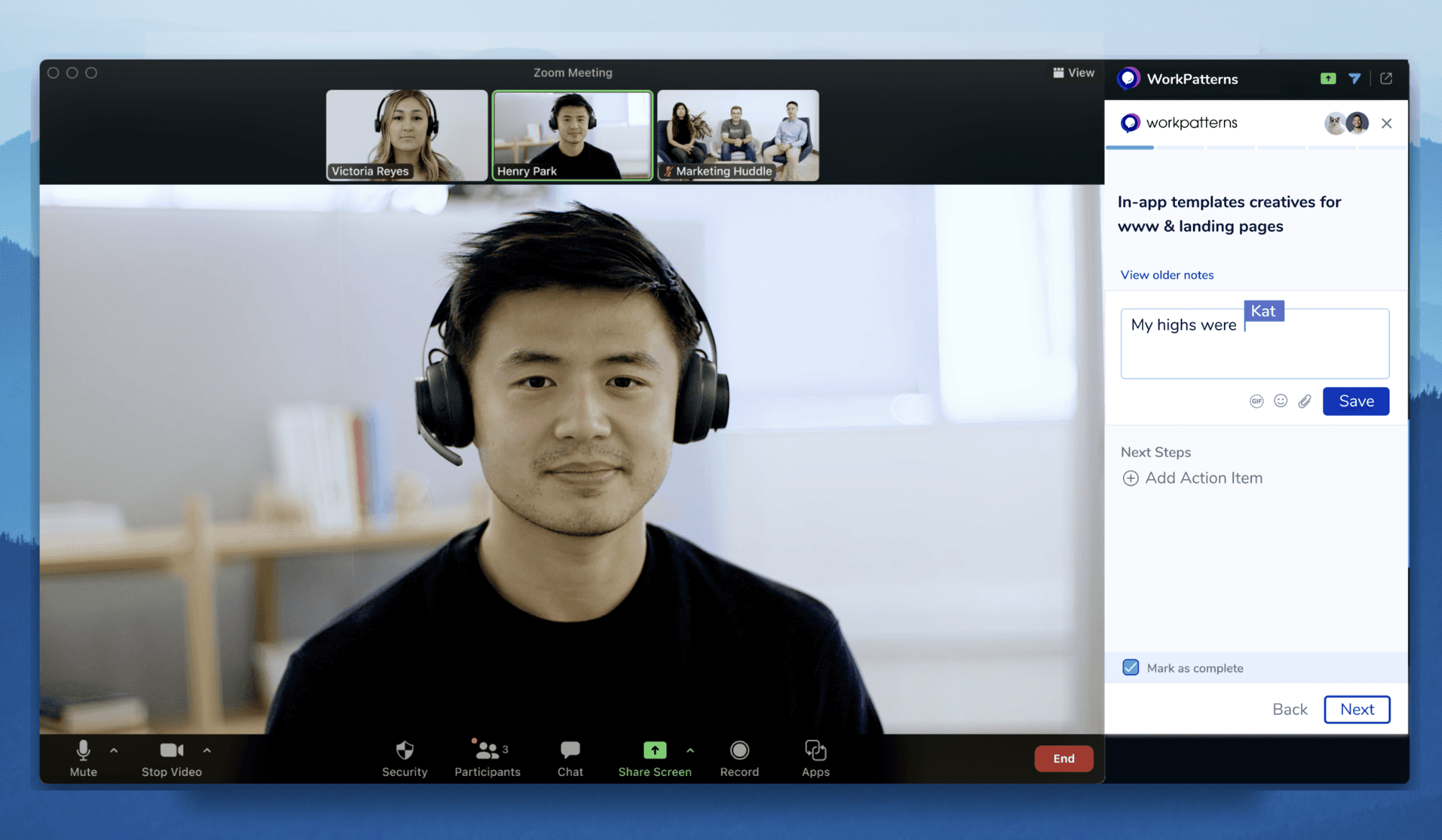
Task: Expand audio options arrow next to Mute
Action: (114, 750)
